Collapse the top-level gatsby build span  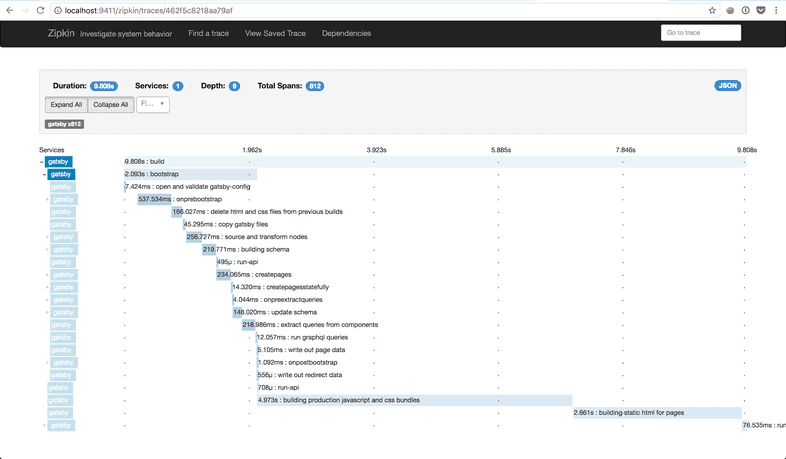[x=41, y=161]
